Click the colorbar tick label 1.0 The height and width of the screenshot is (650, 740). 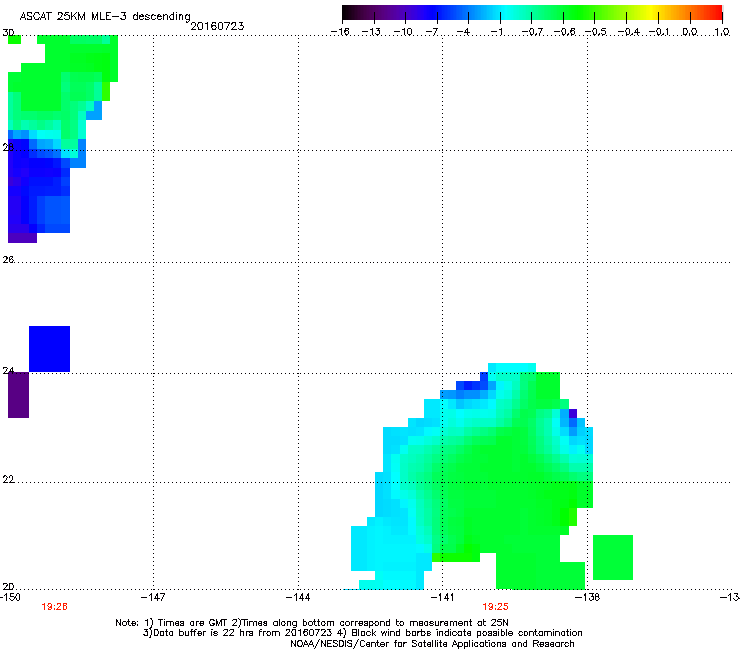(x=722, y=32)
